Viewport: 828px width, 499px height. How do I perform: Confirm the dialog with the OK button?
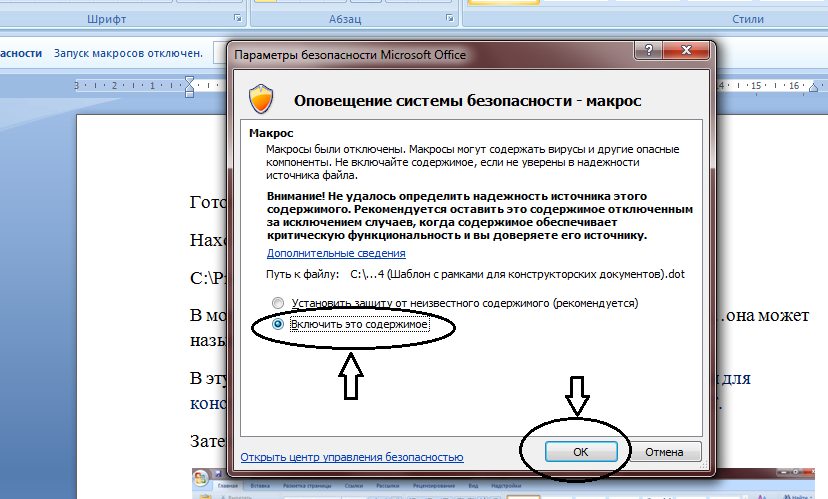[581, 452]
